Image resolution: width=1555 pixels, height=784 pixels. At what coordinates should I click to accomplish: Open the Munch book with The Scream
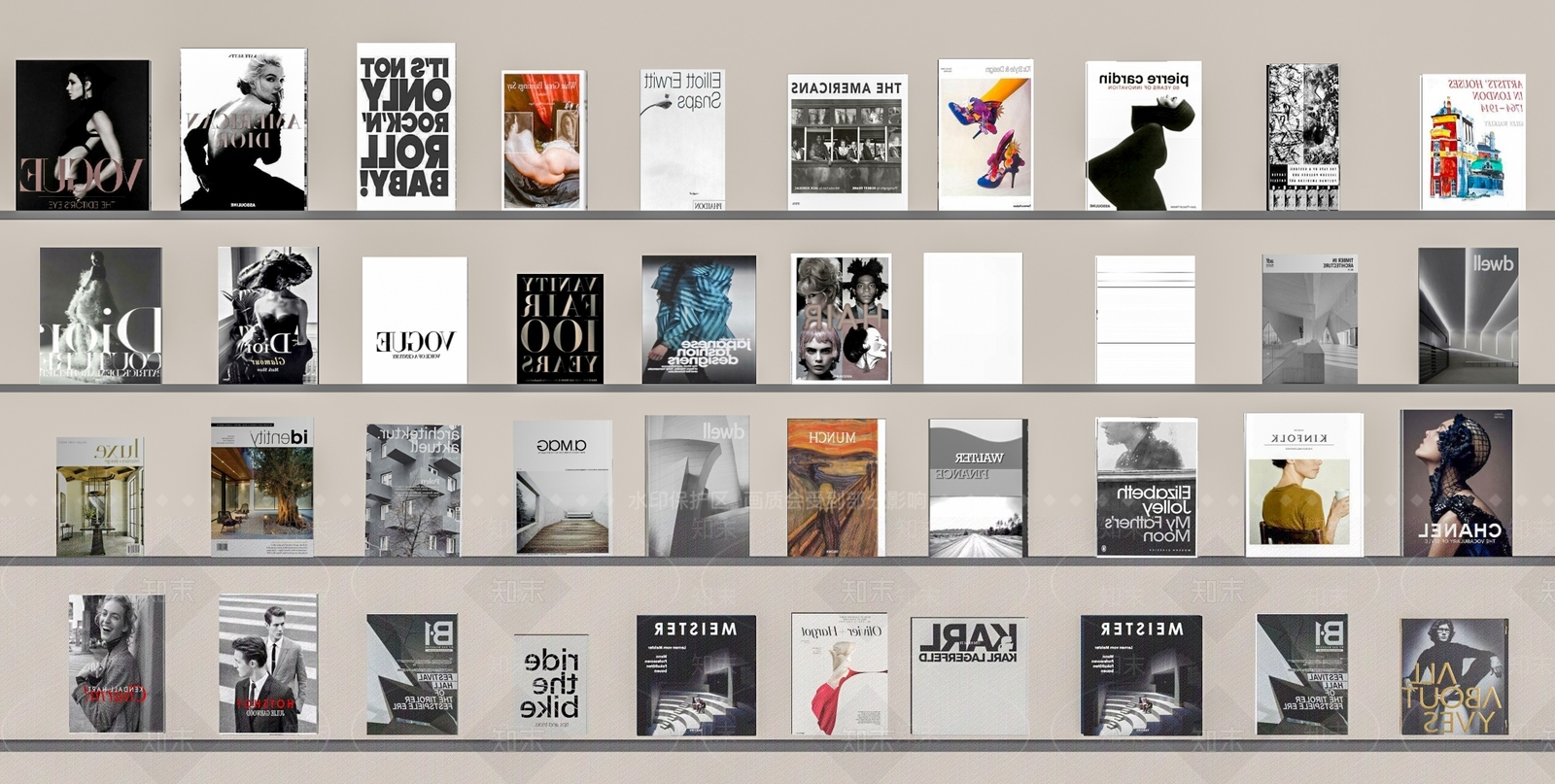(836, 488)
